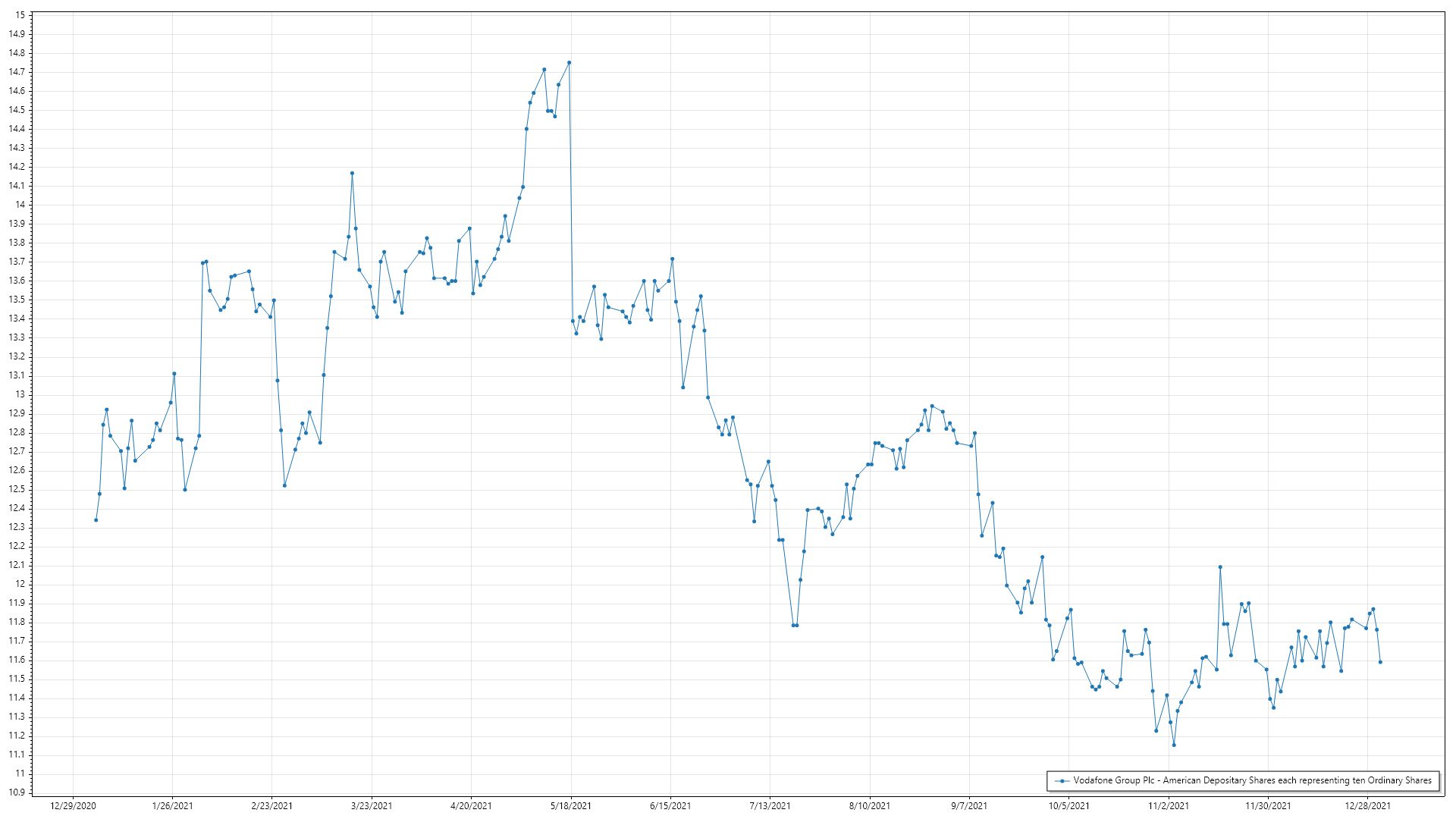This screenshot has height=819, width=1456.
Task: Click the legend's blue line marker icon
Action: 1062,781
